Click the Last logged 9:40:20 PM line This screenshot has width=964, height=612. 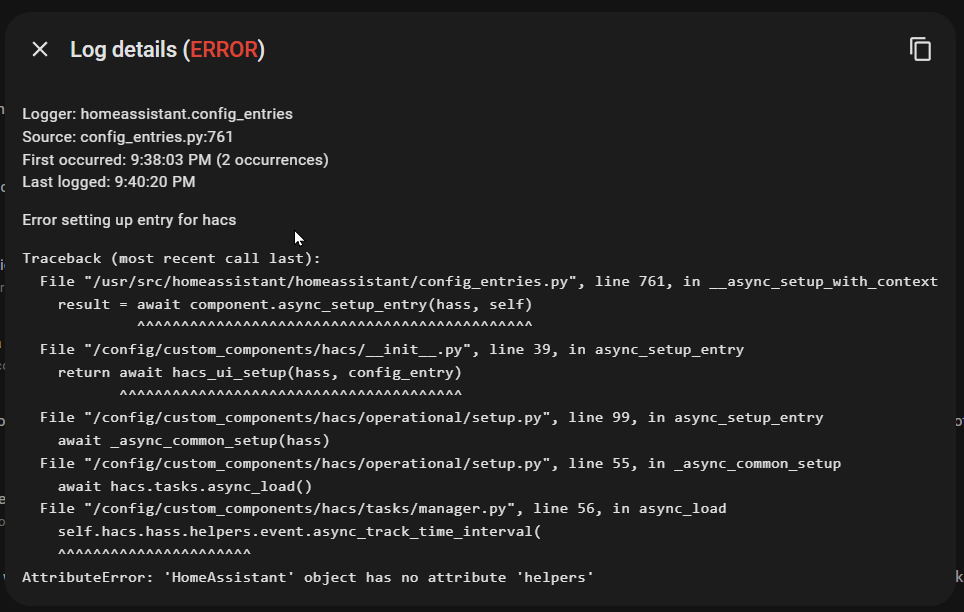point(108,182)
